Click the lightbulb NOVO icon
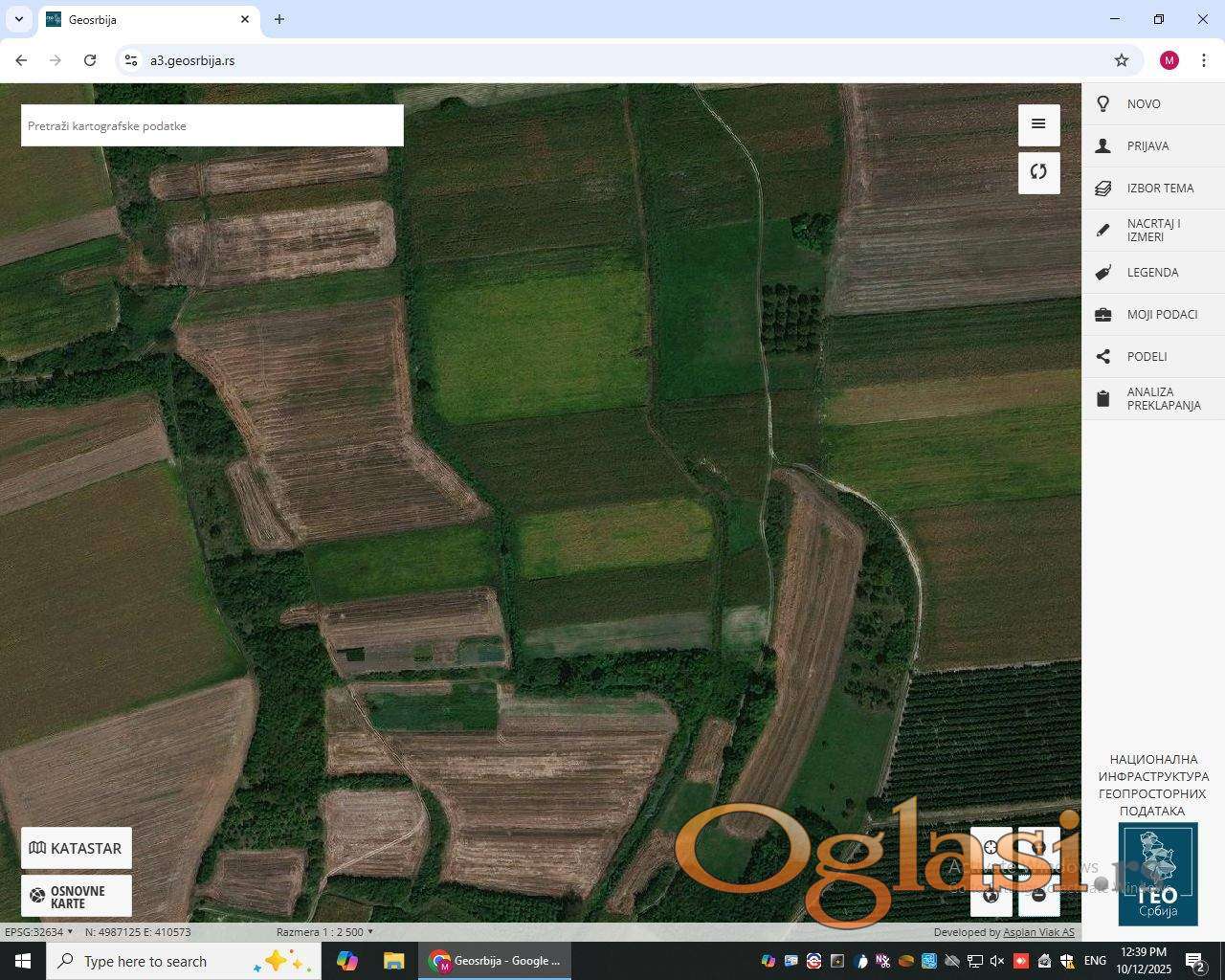This screenshot has width=1225, height=980. point(1103,104)
